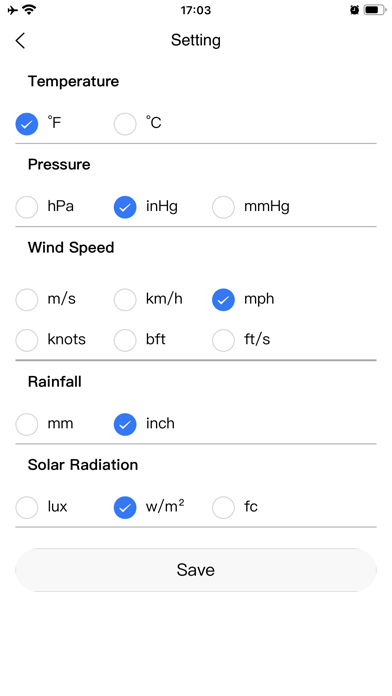Go back using the arrow icon

pos(20,40)
